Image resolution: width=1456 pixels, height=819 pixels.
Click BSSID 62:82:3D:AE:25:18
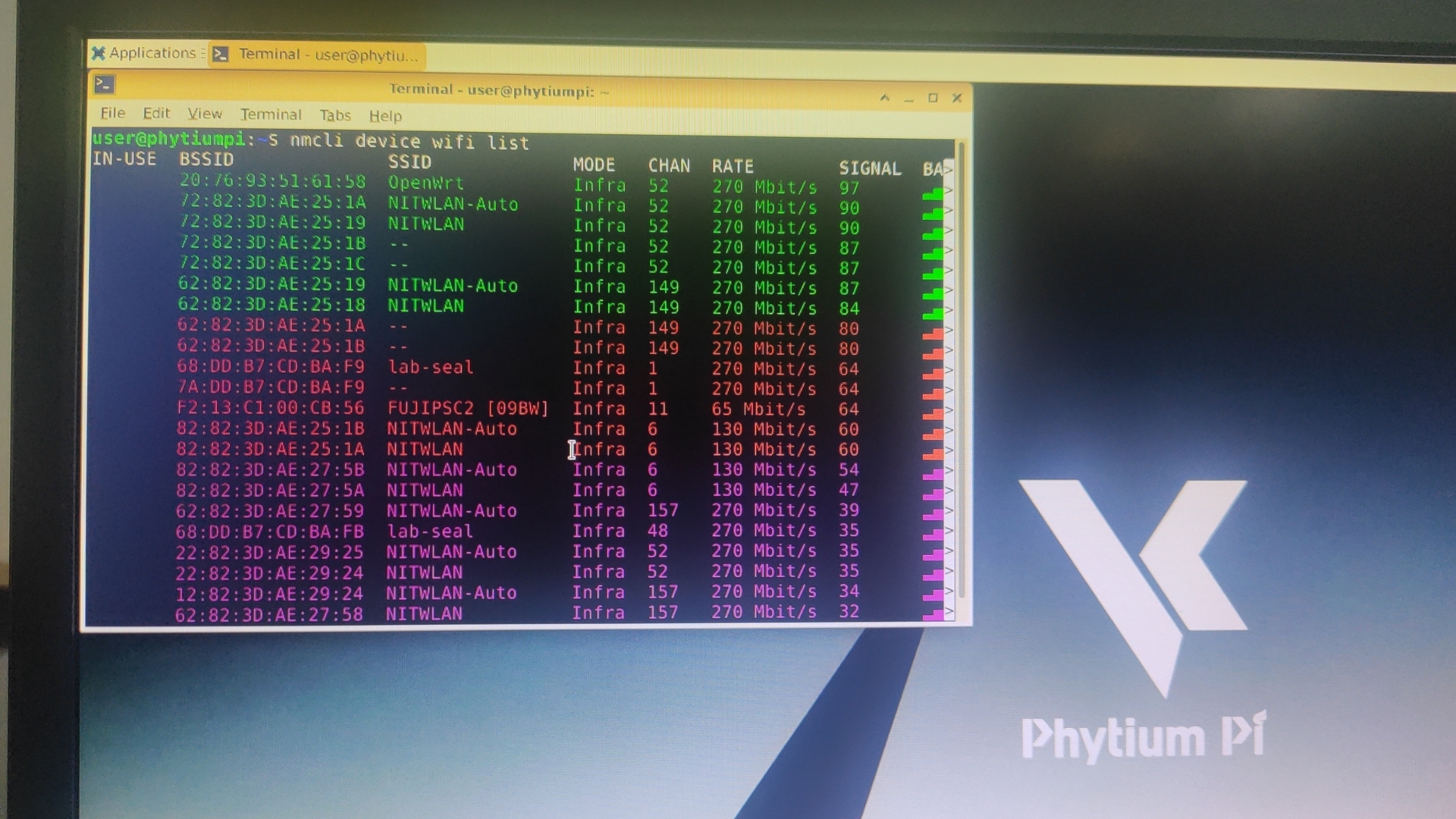pos(271,304)
